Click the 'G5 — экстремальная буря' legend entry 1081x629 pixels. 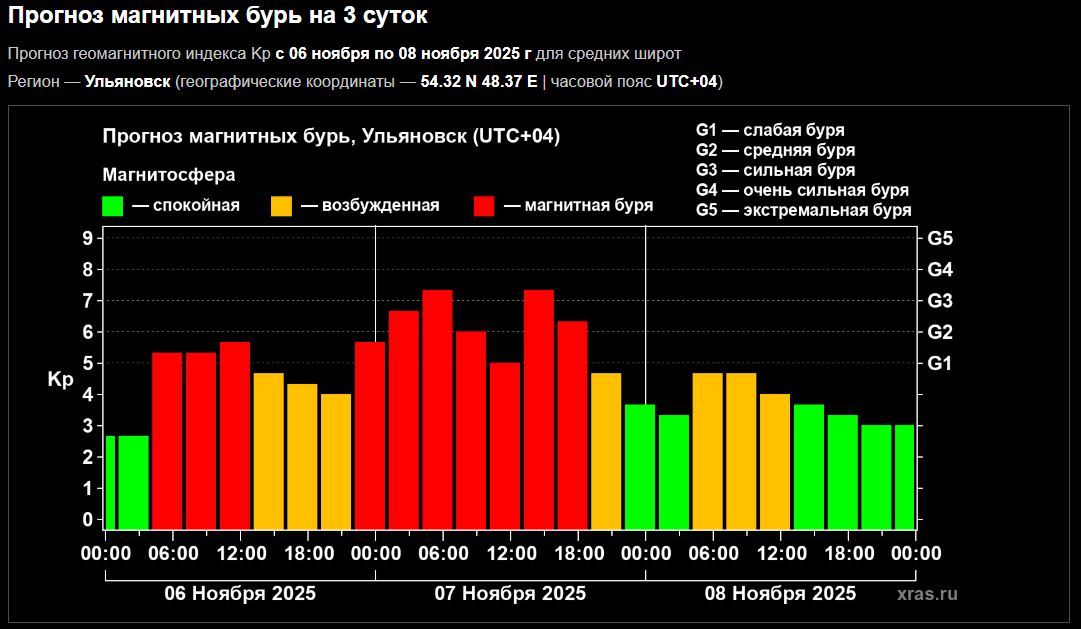(x=803, y=210)
